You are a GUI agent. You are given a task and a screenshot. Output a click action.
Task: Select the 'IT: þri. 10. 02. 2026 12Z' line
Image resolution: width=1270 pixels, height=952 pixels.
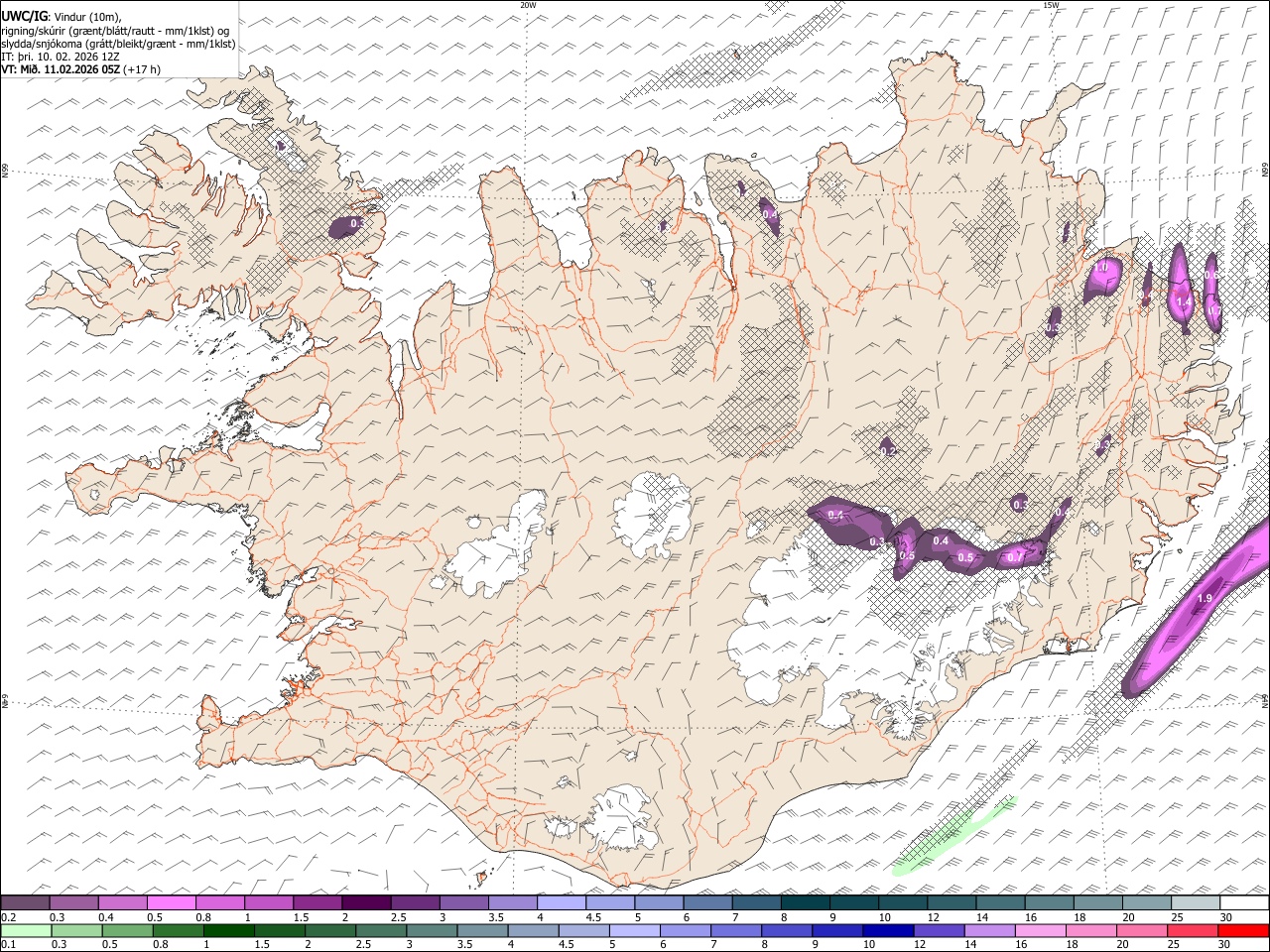(x=61, y=57)
